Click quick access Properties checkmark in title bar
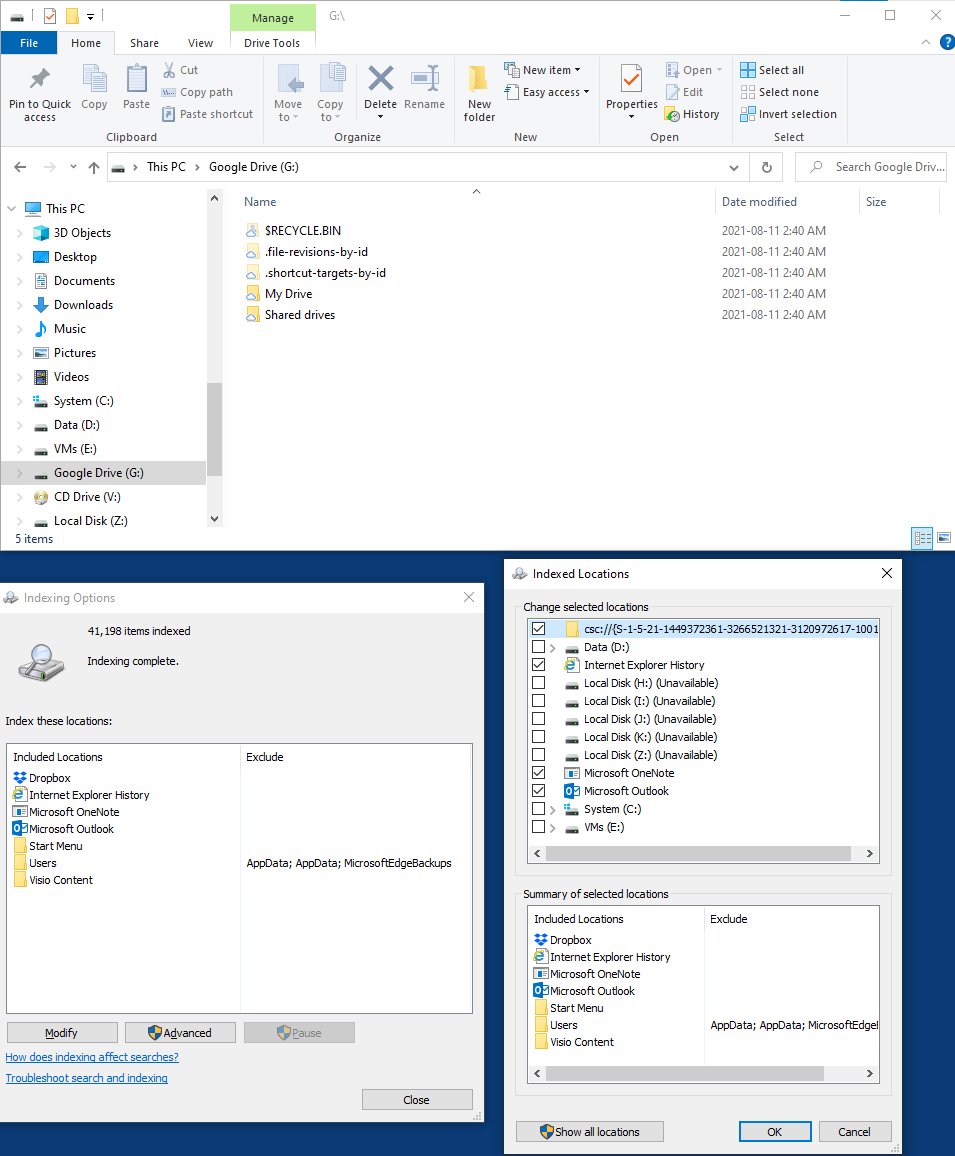This screenshot has width=955, height=1156. pyautogui.click(x=50, y=15)
